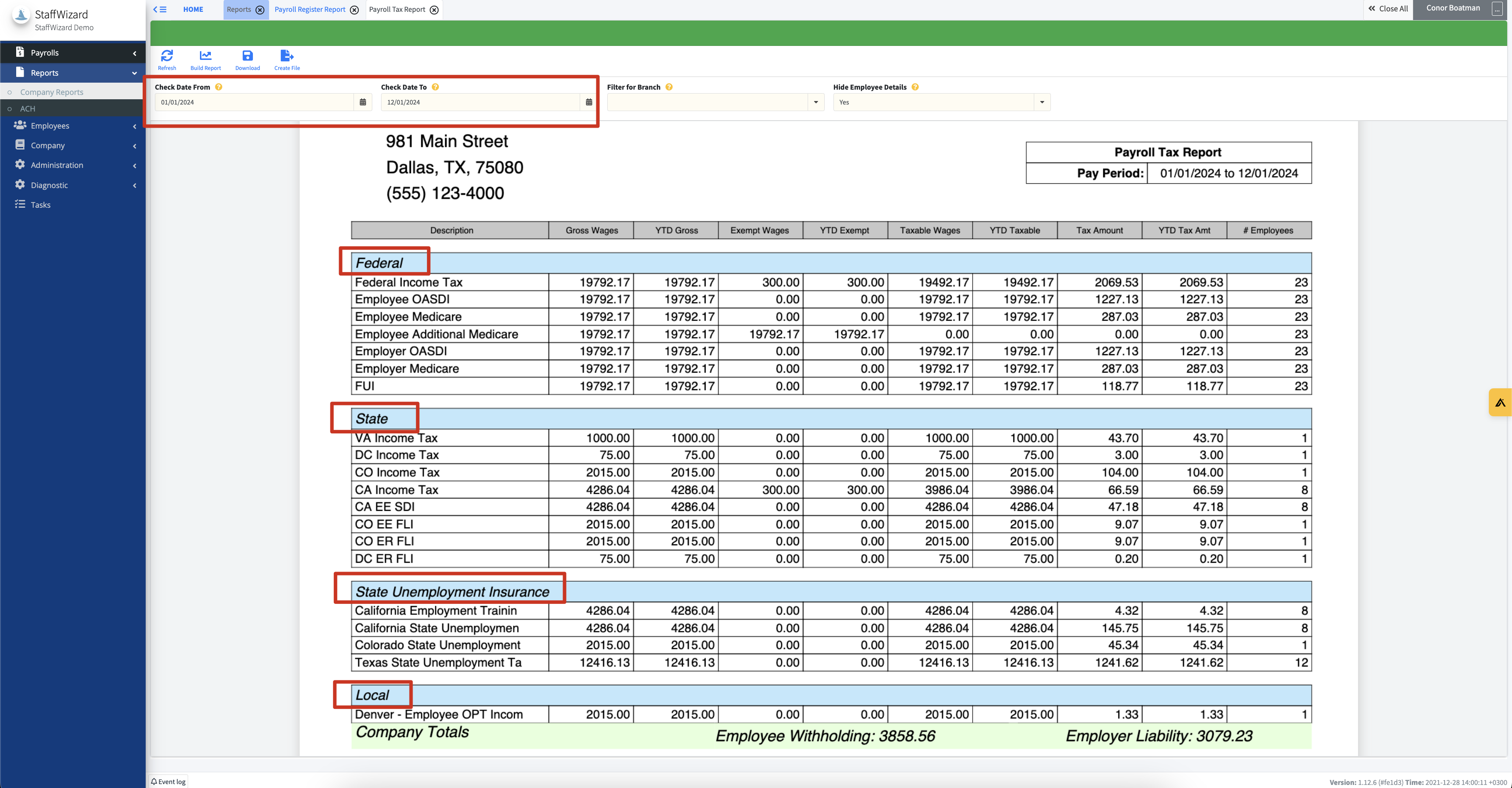1512x788 pixels.
Task: Click help icon beside Filter for Branch
Action: [668, 87]
